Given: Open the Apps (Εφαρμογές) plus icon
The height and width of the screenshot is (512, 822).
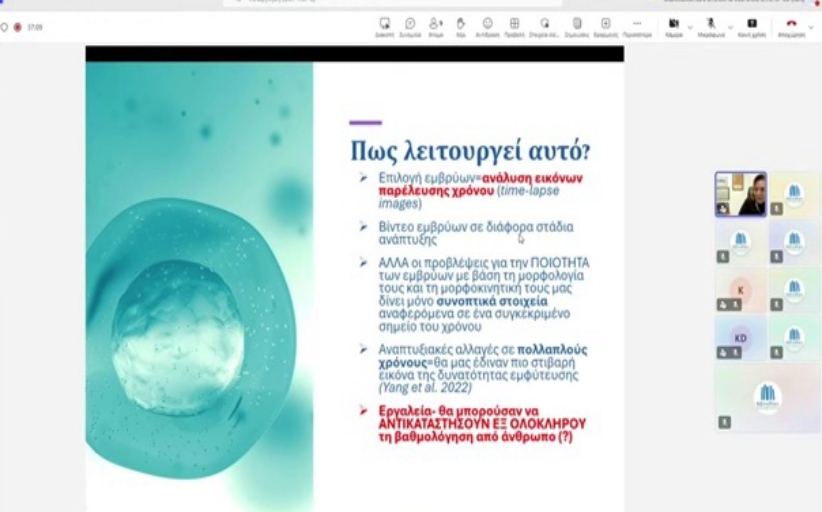Looking at the screenshot, I should click(605, 27).
